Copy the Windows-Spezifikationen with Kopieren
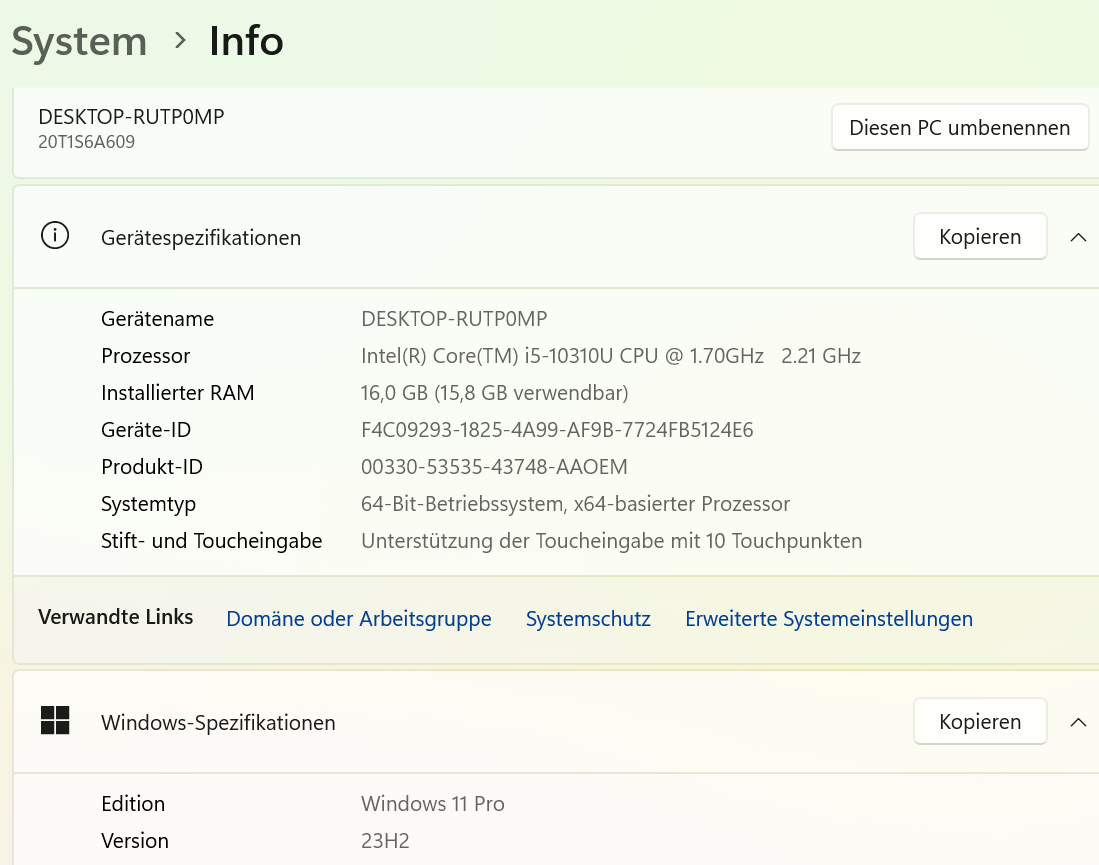 click(x=980, y=722)
